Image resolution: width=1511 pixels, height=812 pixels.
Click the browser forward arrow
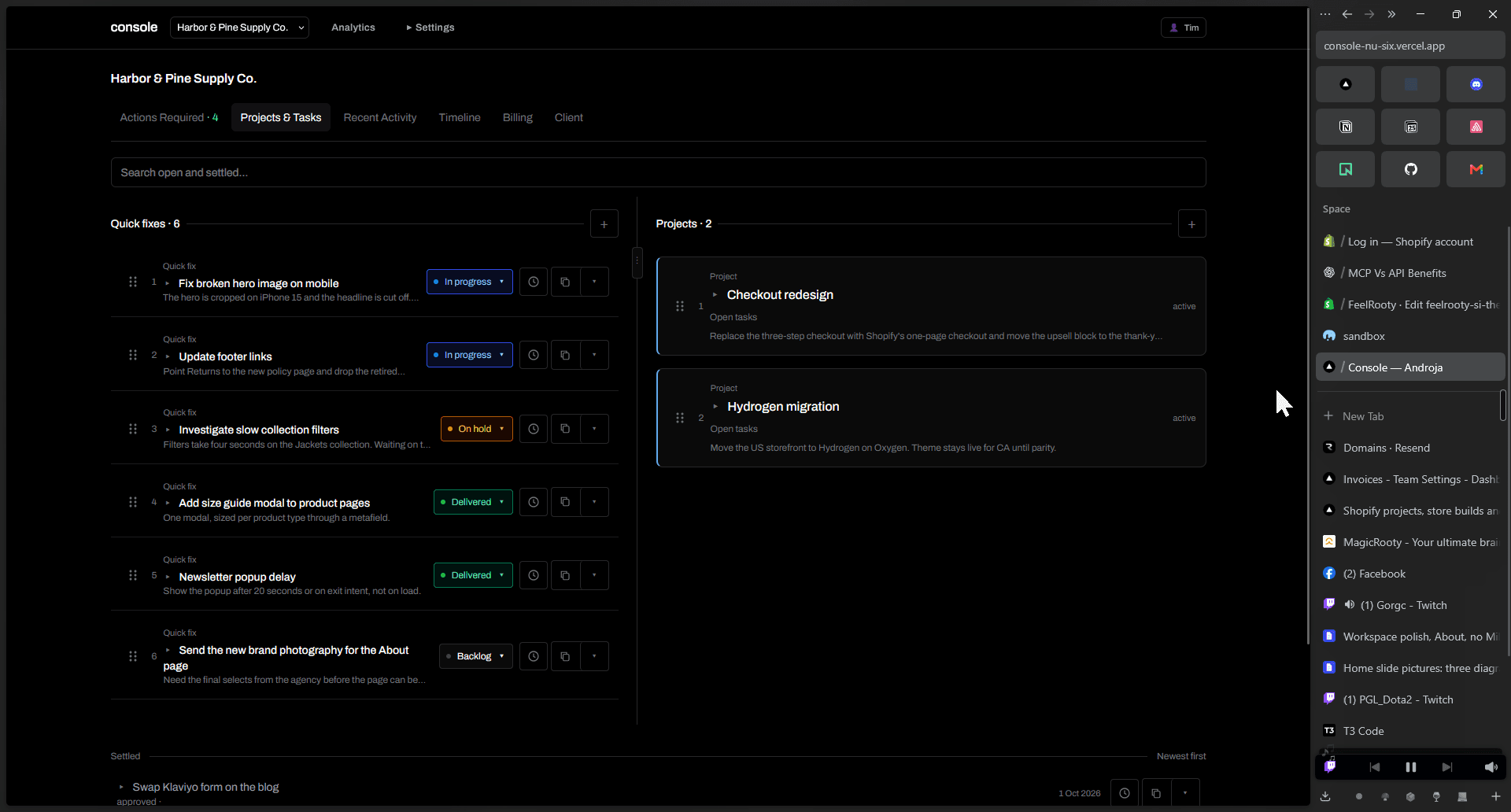pos(1369,14)
